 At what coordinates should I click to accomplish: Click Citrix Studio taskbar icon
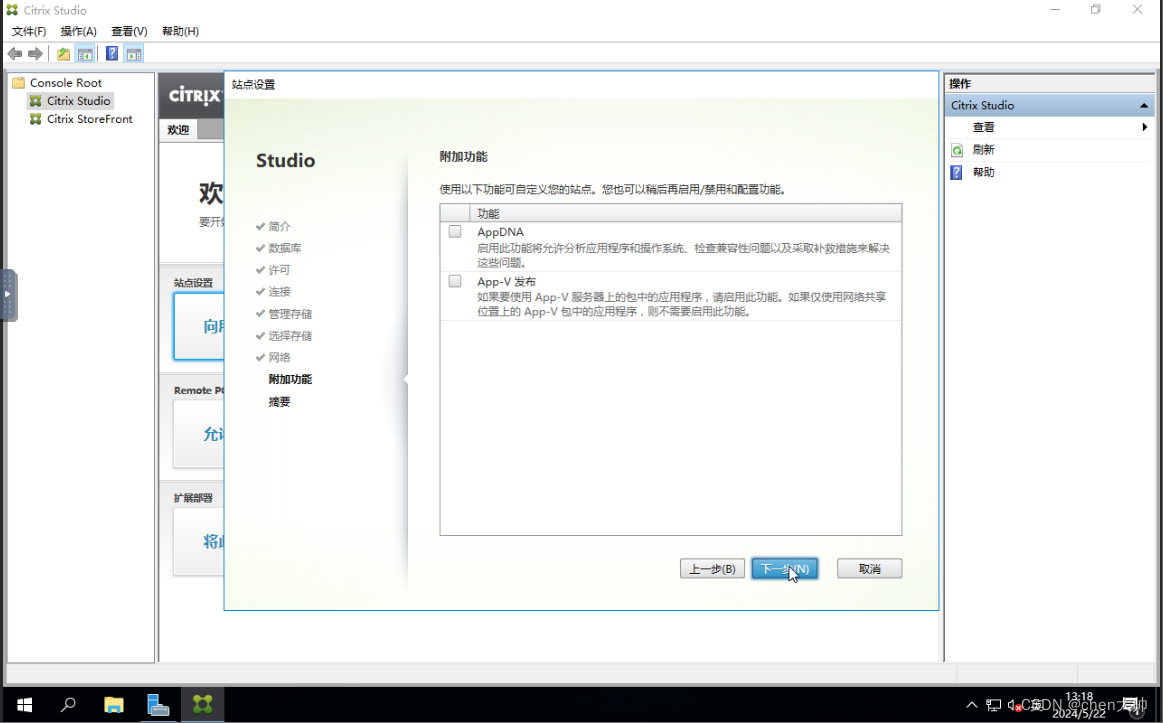click(202, 704)
